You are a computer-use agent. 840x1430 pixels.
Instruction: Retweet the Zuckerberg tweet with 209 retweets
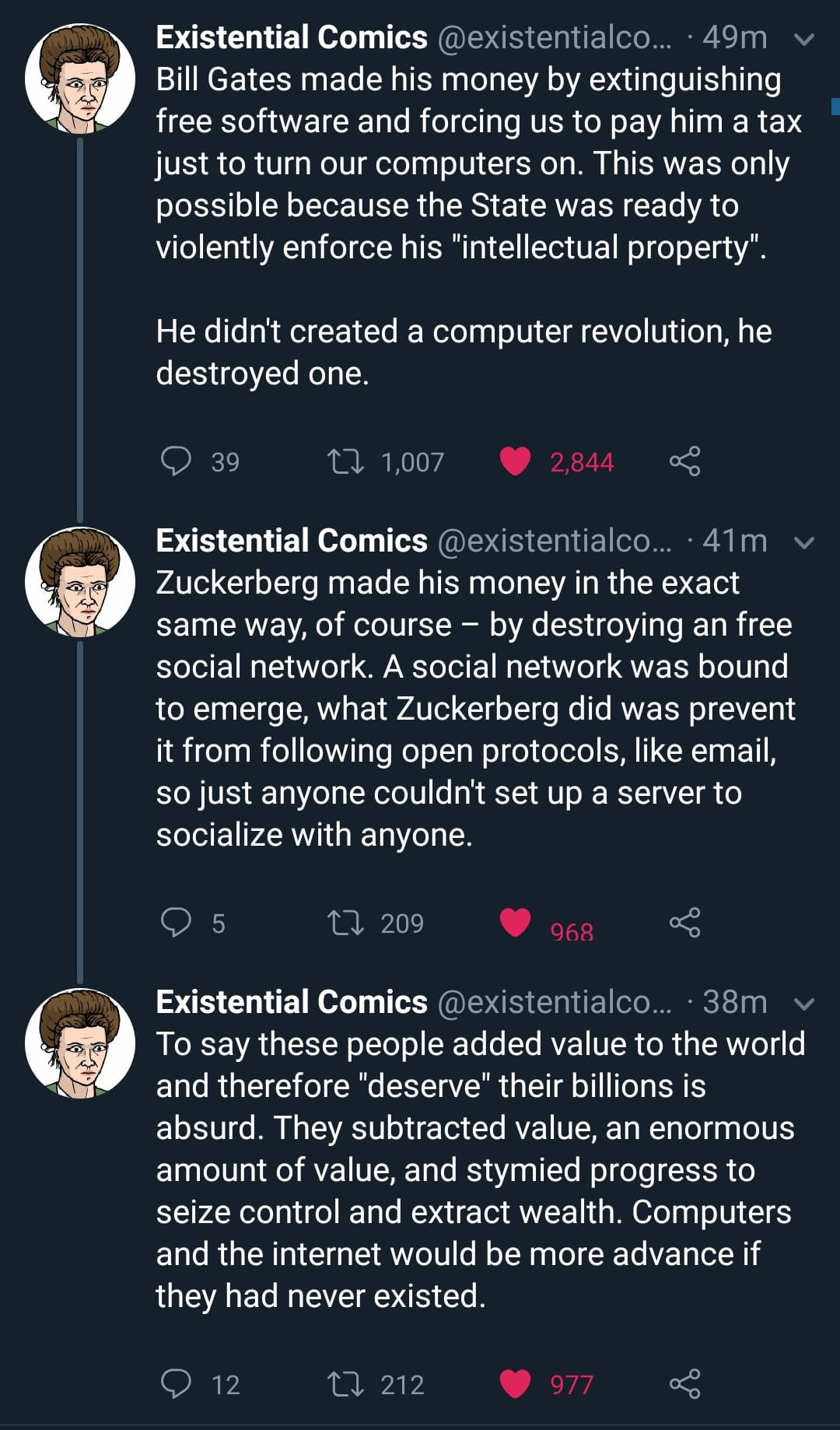click(345, 923)
